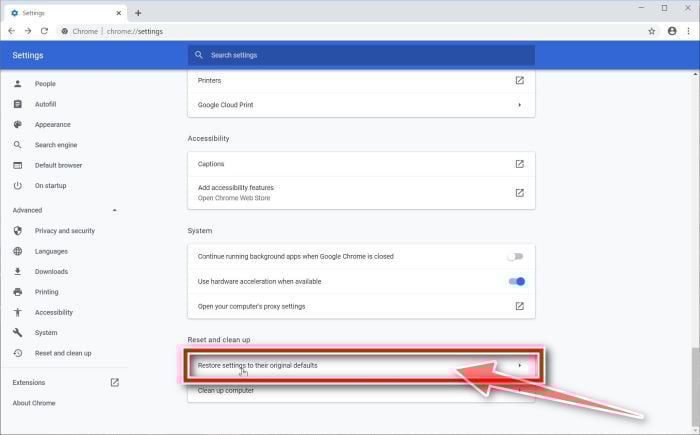This screenshot has width=700, height=435.
Task: Click Clean up computer row
Action: (361, 390)
